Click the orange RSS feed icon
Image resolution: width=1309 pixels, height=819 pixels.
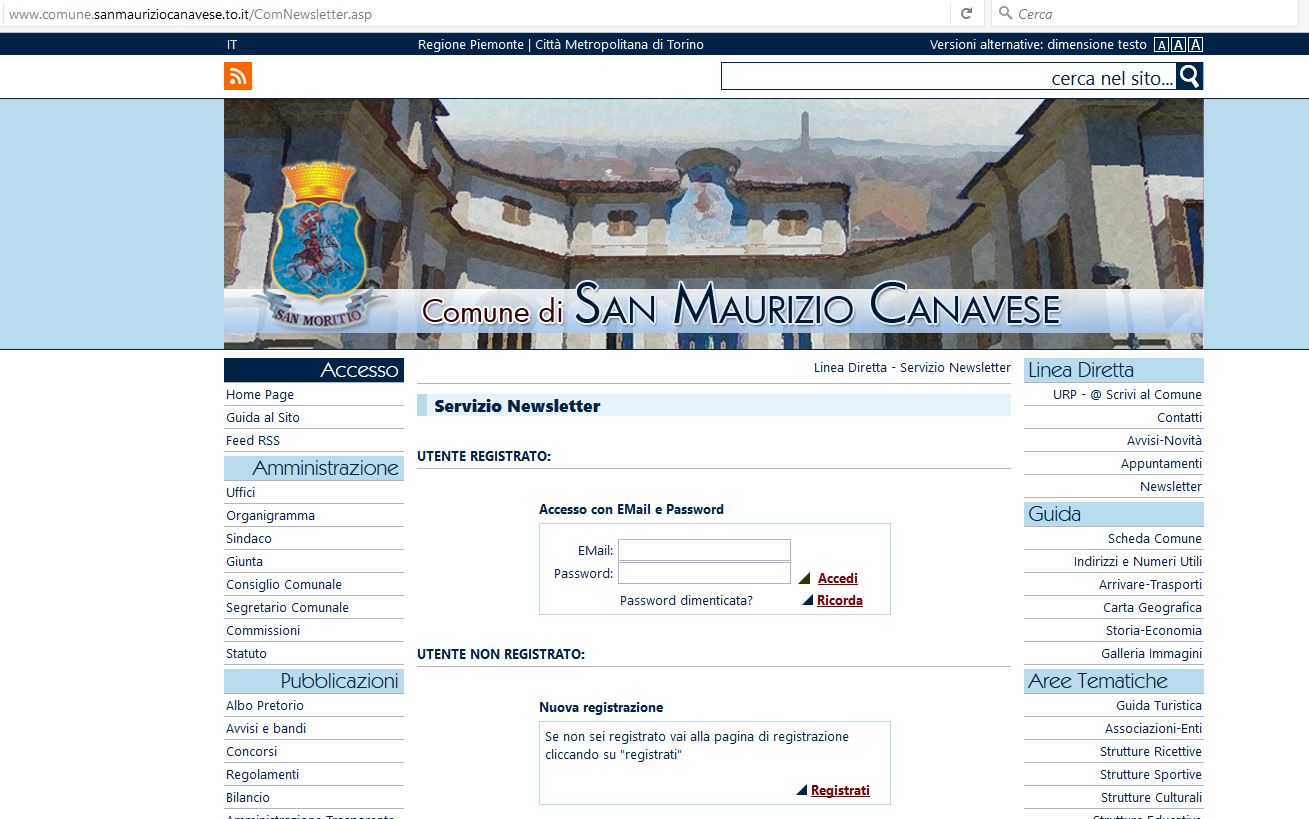tap(238, 76)
